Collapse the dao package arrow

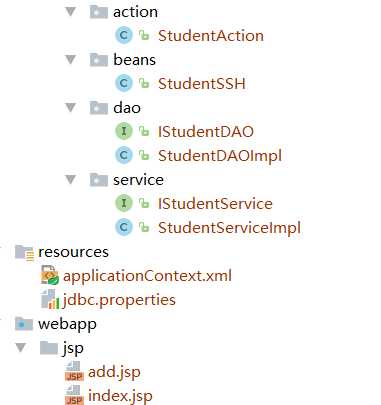[x=71, y=108]
